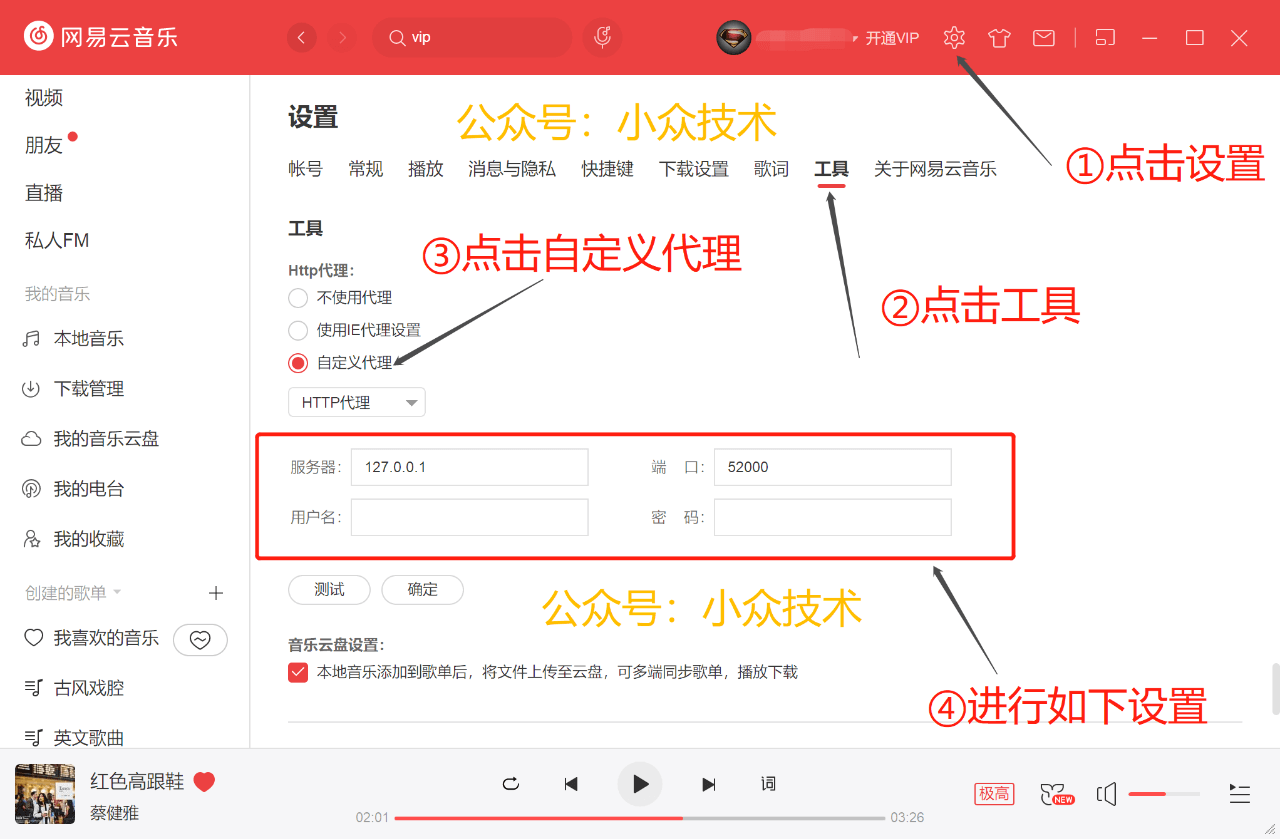Image resolution: width=1280 pixels, height=839 pixels.
Task: Switch to the 帐号 settings tab
Action: click(305, 169)
